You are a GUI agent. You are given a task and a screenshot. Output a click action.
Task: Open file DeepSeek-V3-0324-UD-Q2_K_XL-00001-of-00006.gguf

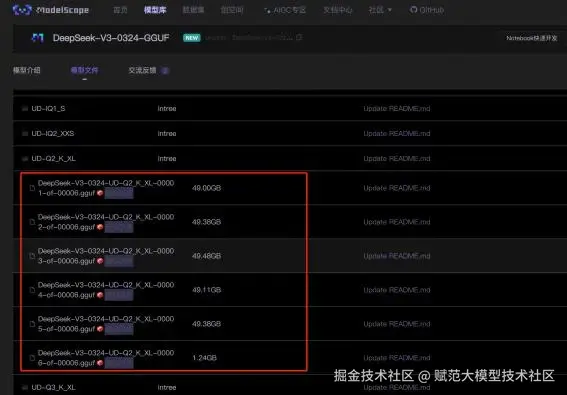click(106, 188)
